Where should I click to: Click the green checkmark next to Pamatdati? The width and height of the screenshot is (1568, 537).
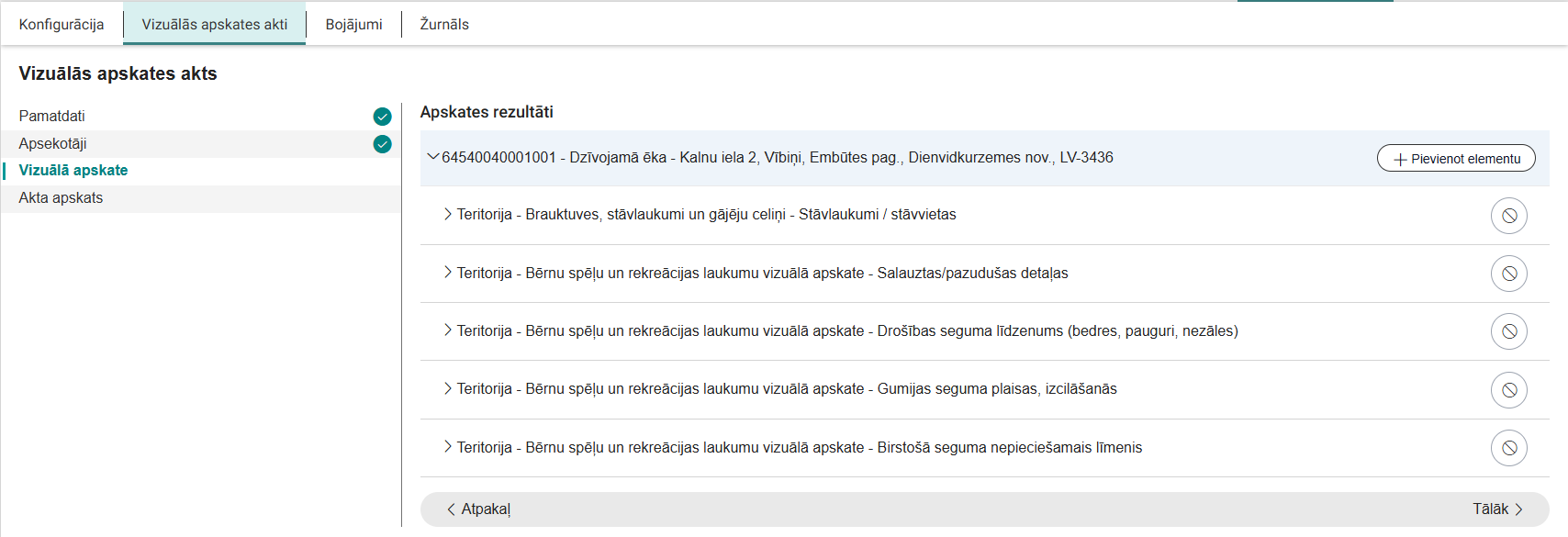tap(382, 117)
